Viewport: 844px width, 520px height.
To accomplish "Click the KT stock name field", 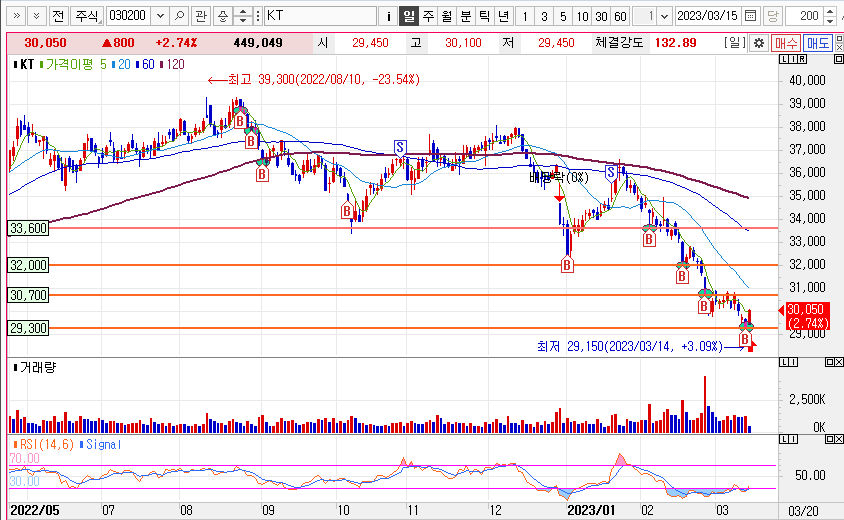I will click(x=321, y=16).
